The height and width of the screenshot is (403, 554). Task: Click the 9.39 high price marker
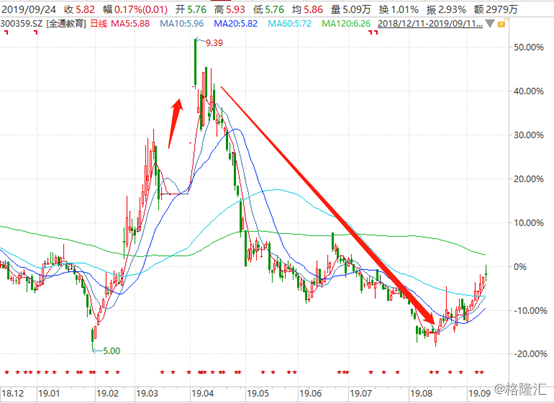pos(214,43)
